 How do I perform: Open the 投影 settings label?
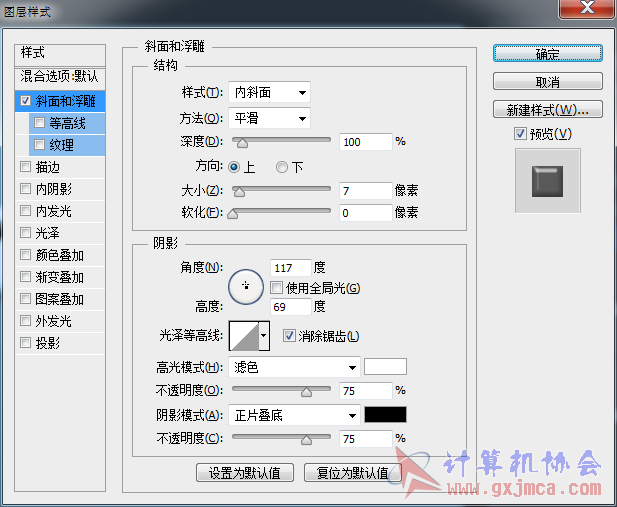click(48, 343)
